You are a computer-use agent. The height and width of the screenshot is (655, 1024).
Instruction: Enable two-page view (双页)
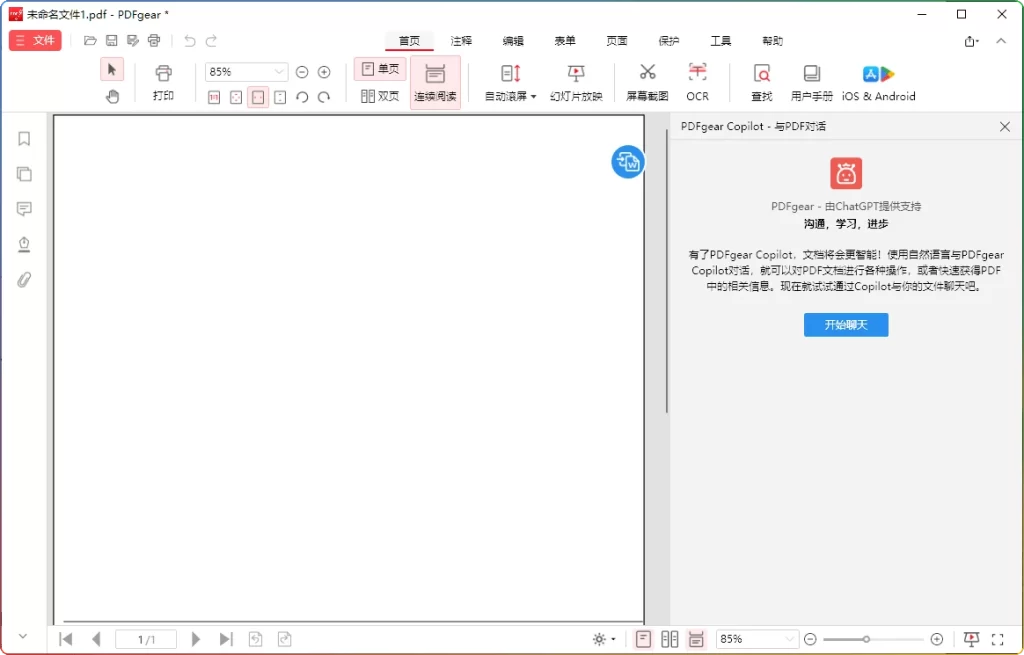(380, 97)
